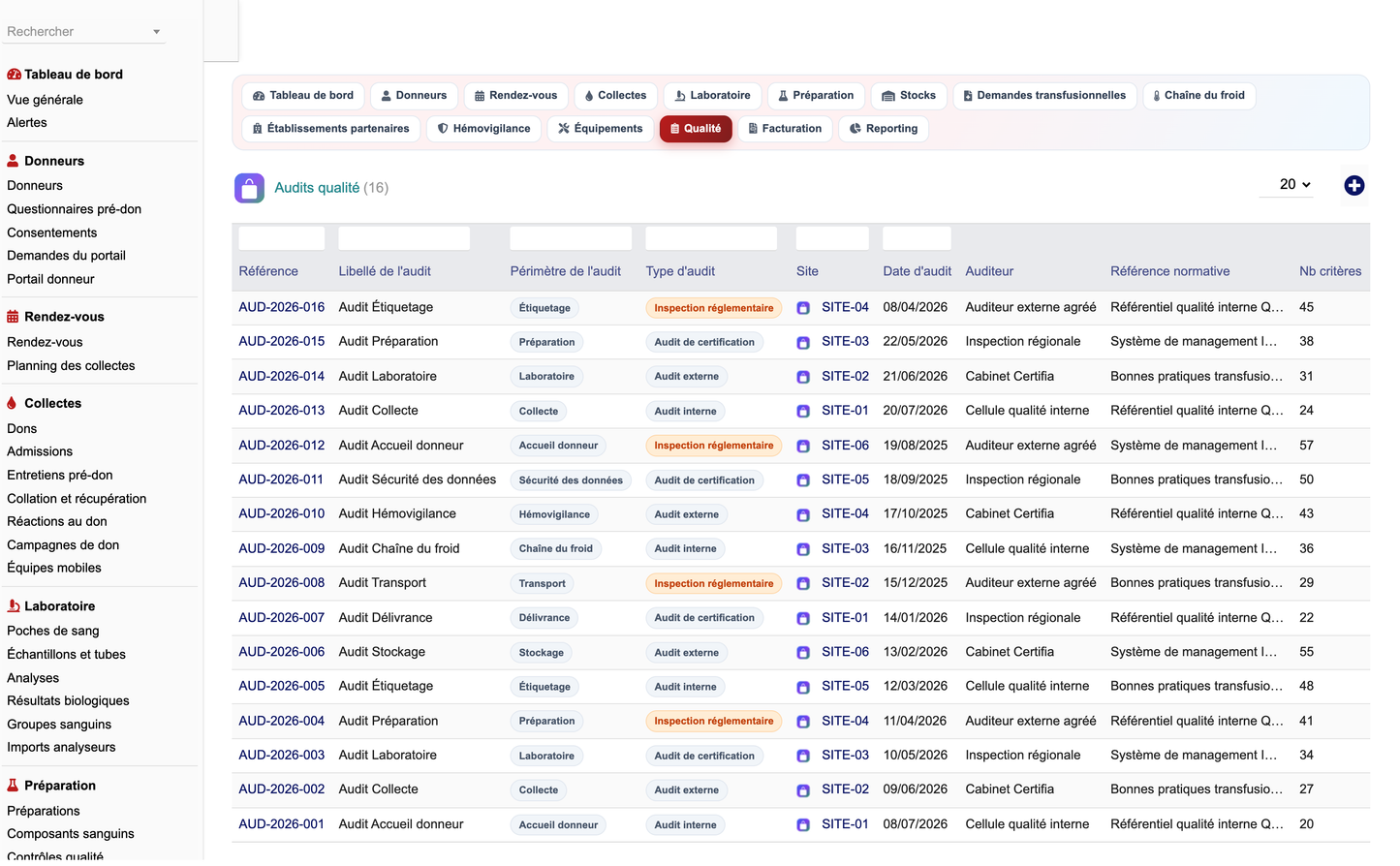Click the site icon in AUD-2026-004 row
Viewport: 1400px width, 866px height.
point(803,722)
